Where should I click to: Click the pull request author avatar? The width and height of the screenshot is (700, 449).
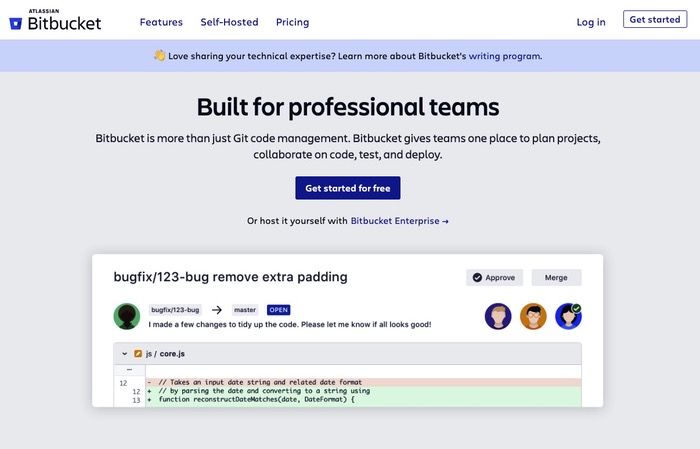click(x=127, y=316)
